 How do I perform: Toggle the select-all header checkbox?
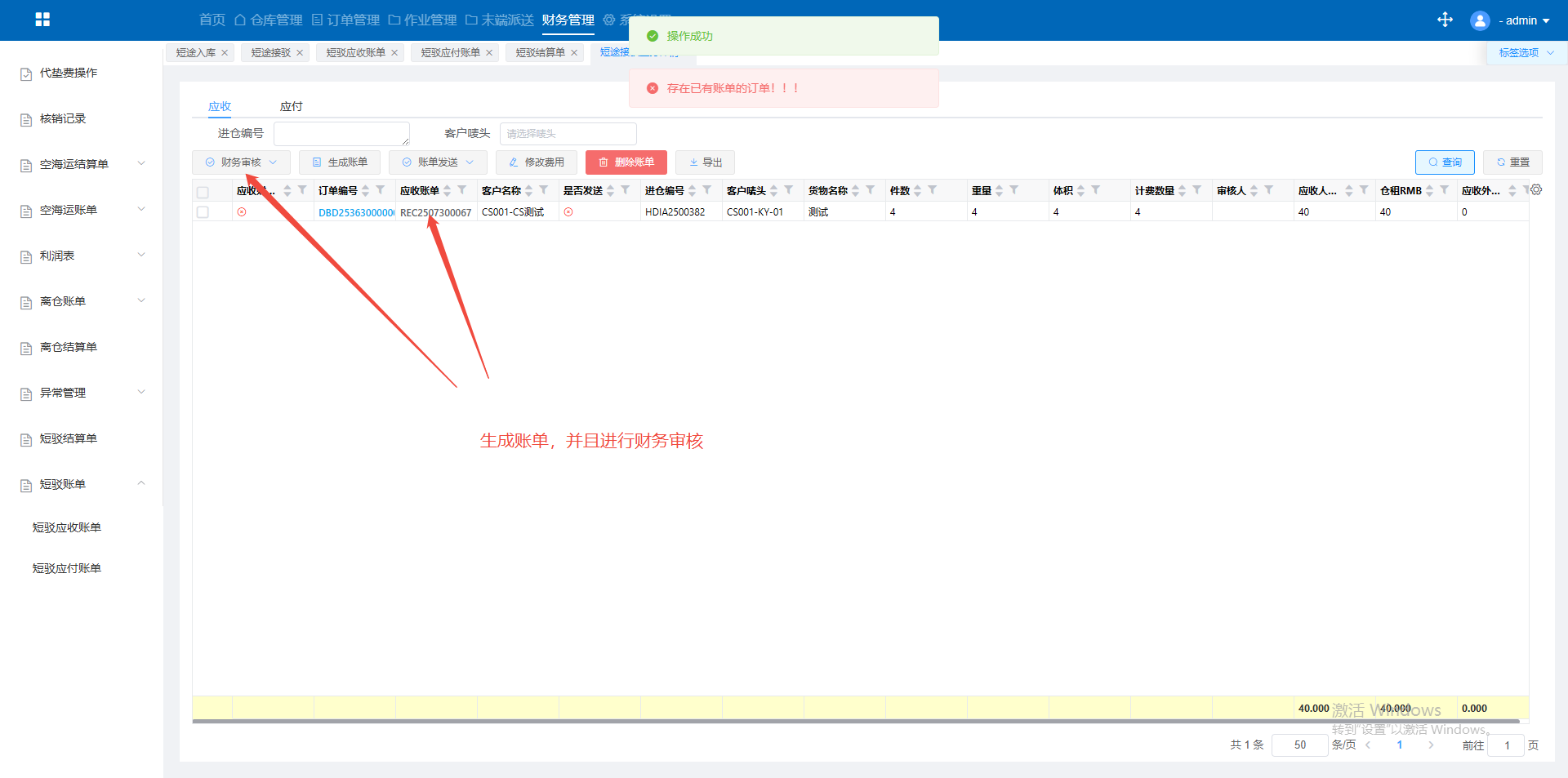click(x=203, y=193)
